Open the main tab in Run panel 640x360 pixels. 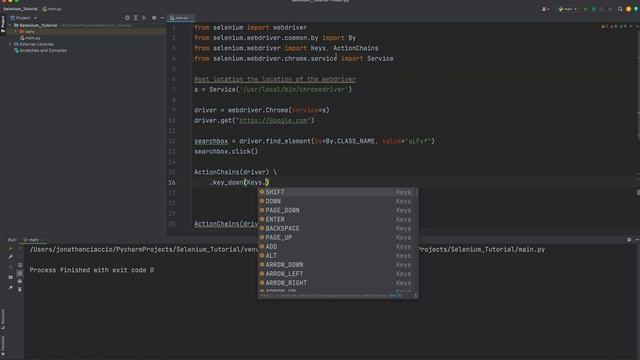[x=32, y=240]
